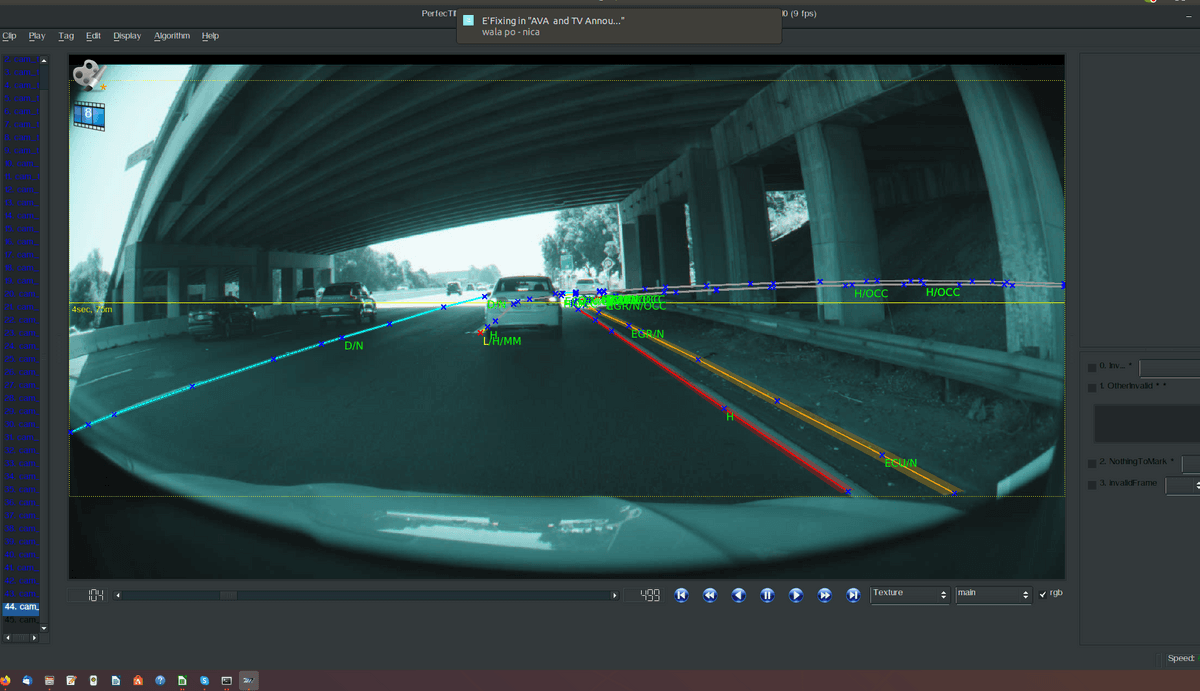Open the Skype icon in the taskbar
The width and height of the screenshot is (1200, 691).
point(205,680)
